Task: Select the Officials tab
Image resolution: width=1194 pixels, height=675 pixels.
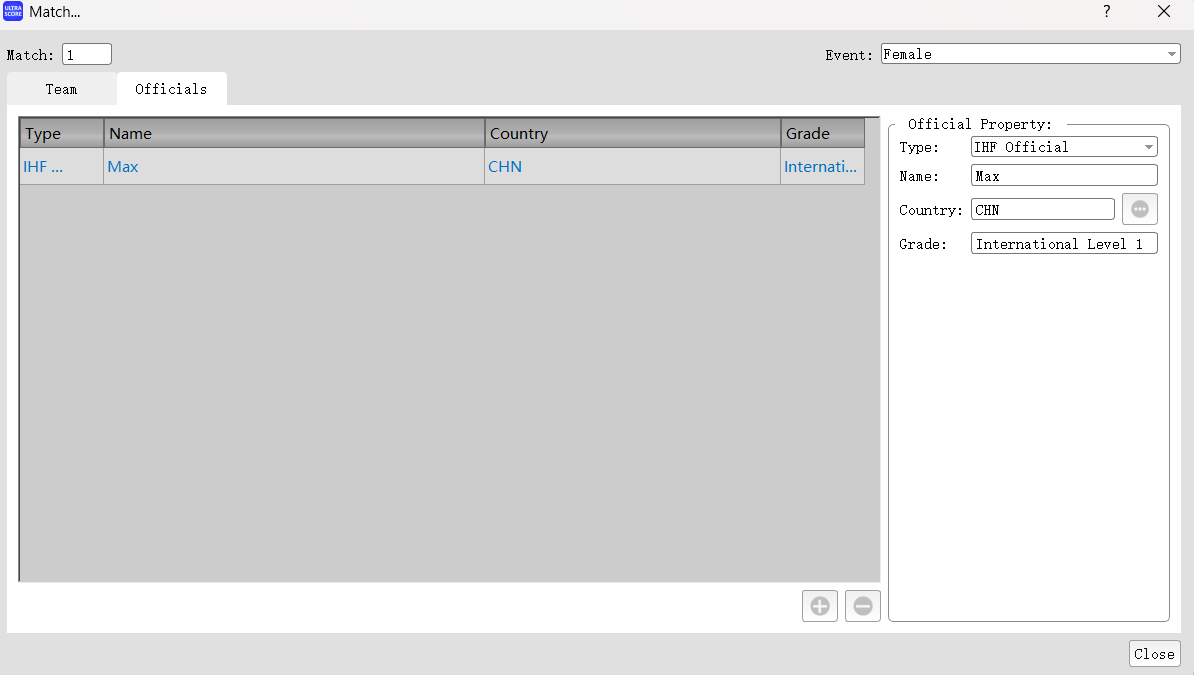Action: 171,89
